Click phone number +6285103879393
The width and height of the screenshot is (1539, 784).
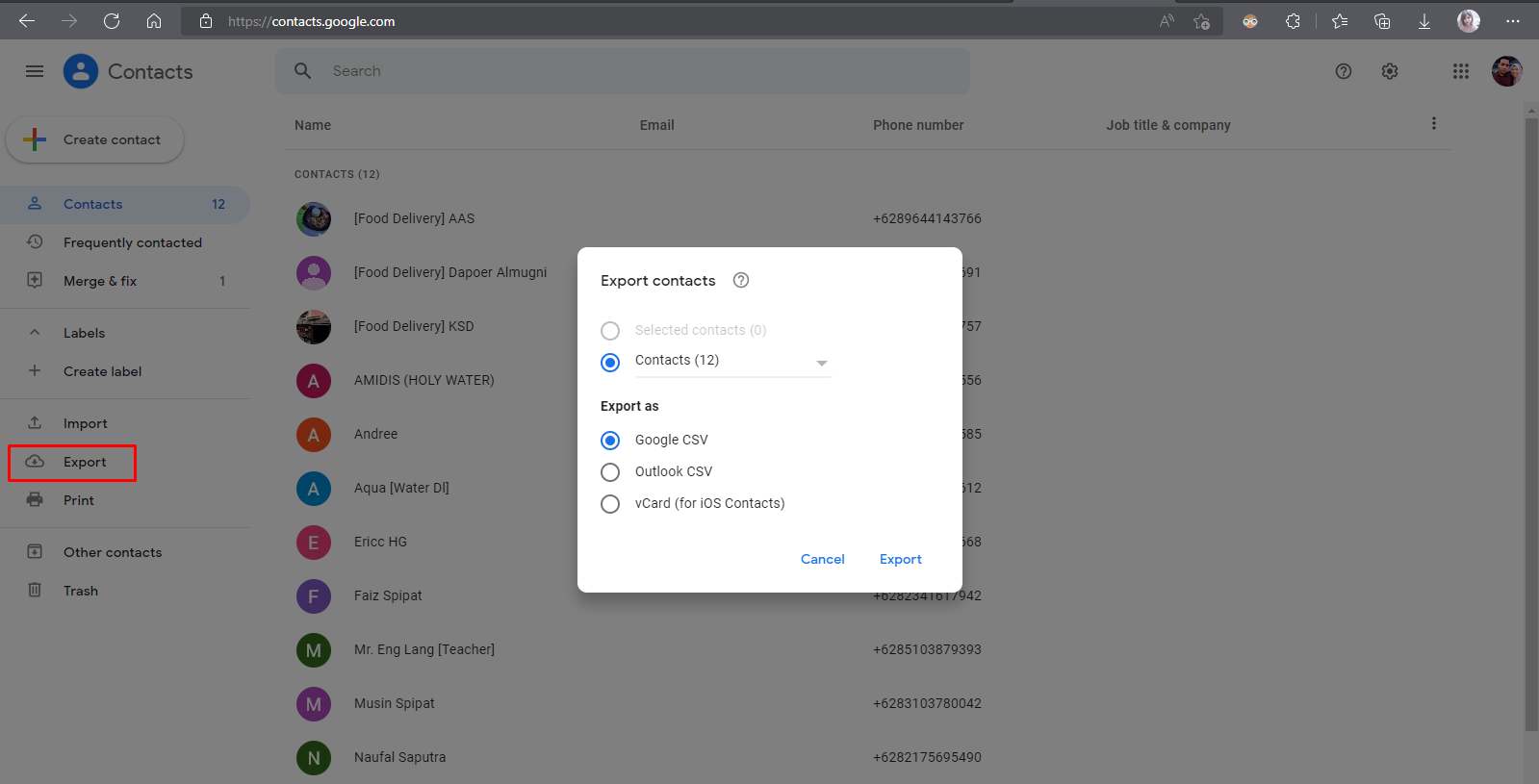[927, 649]
